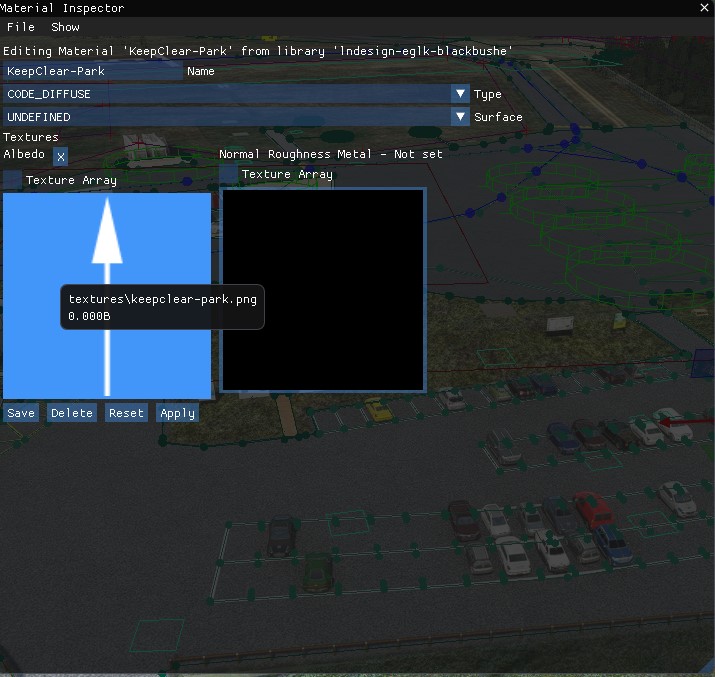Viewport: 715px width, 677px height.
Task: Click the KeepClear-Park name field
Action: pyautogui.click(x=92, y=71)
